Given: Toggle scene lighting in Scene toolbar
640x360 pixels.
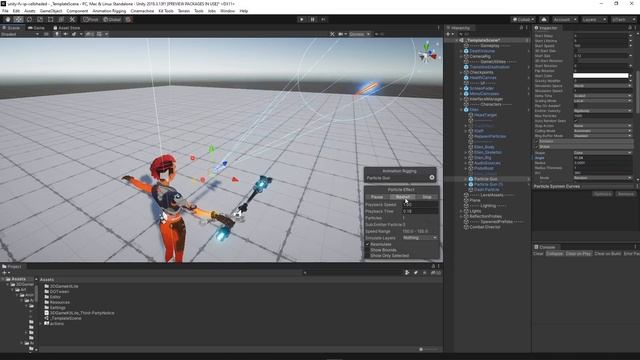Looking at the screenshot, I should coord(57,34).
